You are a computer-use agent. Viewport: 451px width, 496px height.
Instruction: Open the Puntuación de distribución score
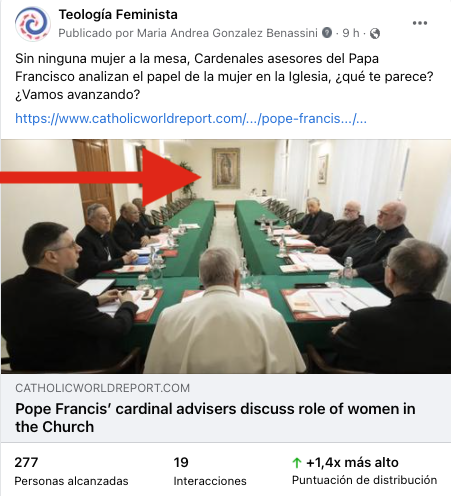pos(364,480)
